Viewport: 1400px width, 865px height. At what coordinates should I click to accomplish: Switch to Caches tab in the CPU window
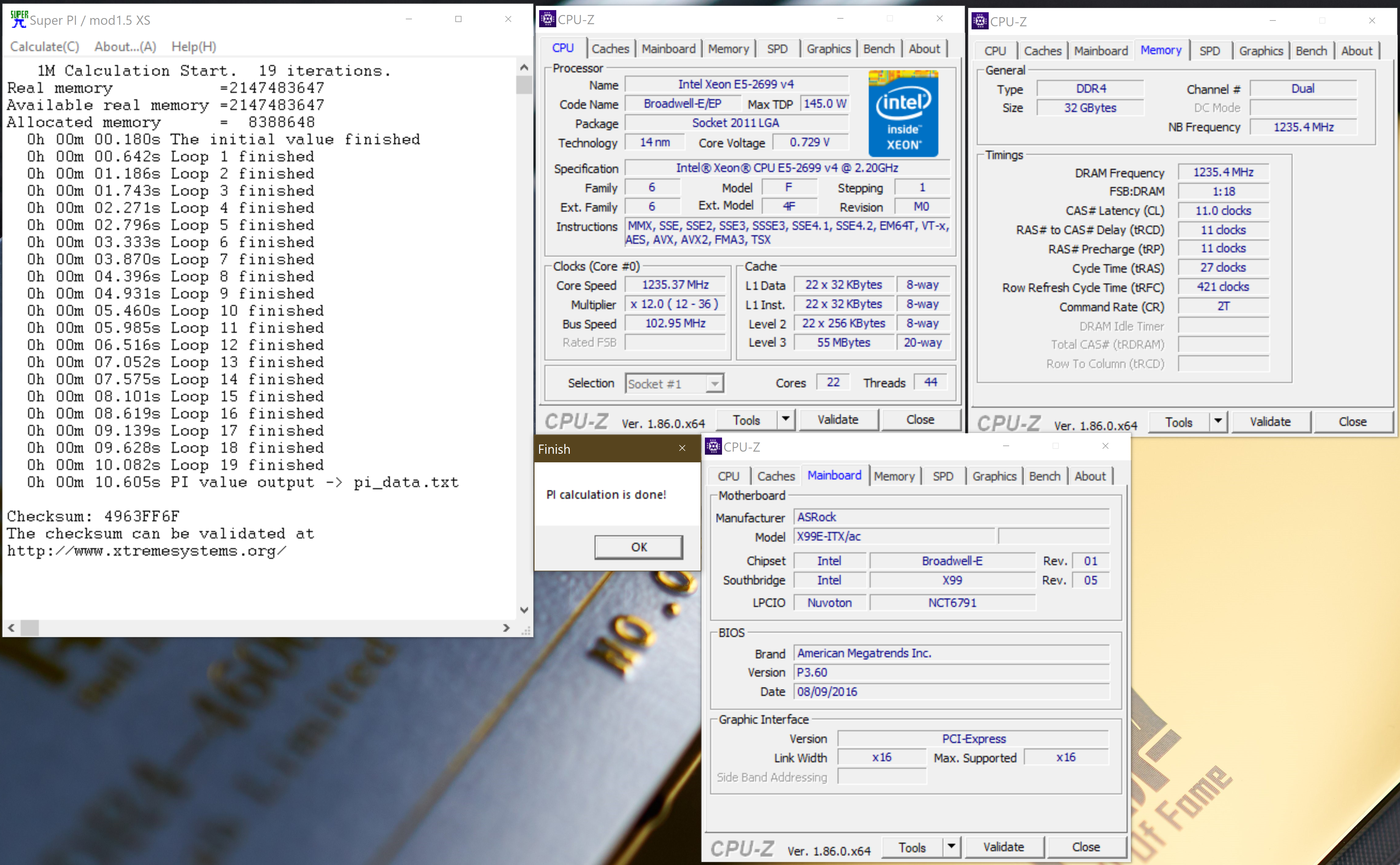[610, 49]
